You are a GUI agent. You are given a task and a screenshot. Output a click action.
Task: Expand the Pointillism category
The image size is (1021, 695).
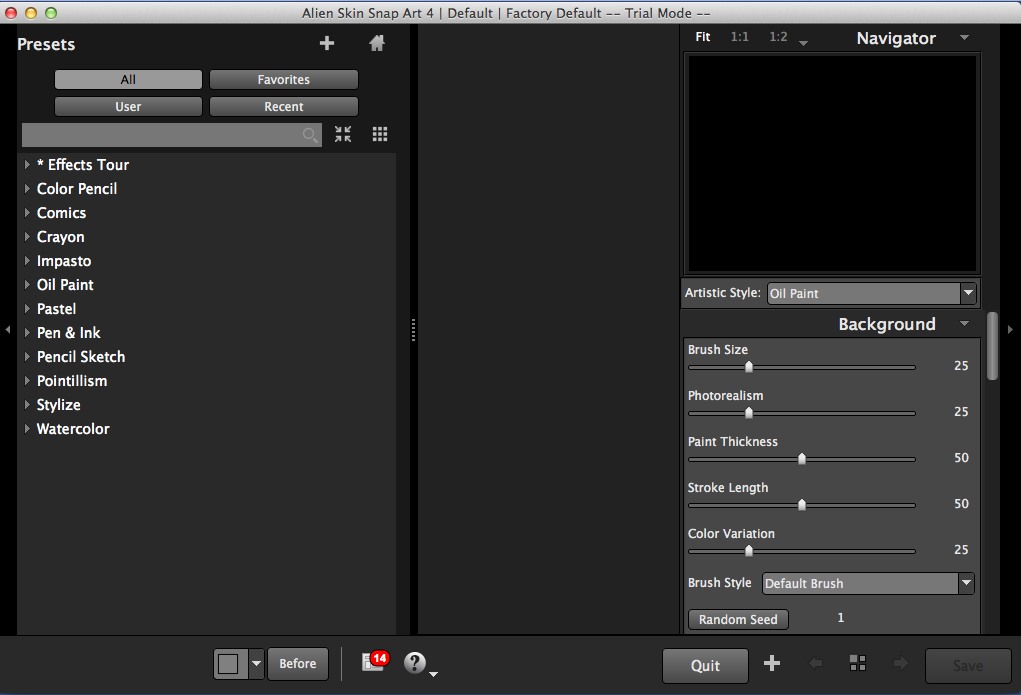(27, 380)
